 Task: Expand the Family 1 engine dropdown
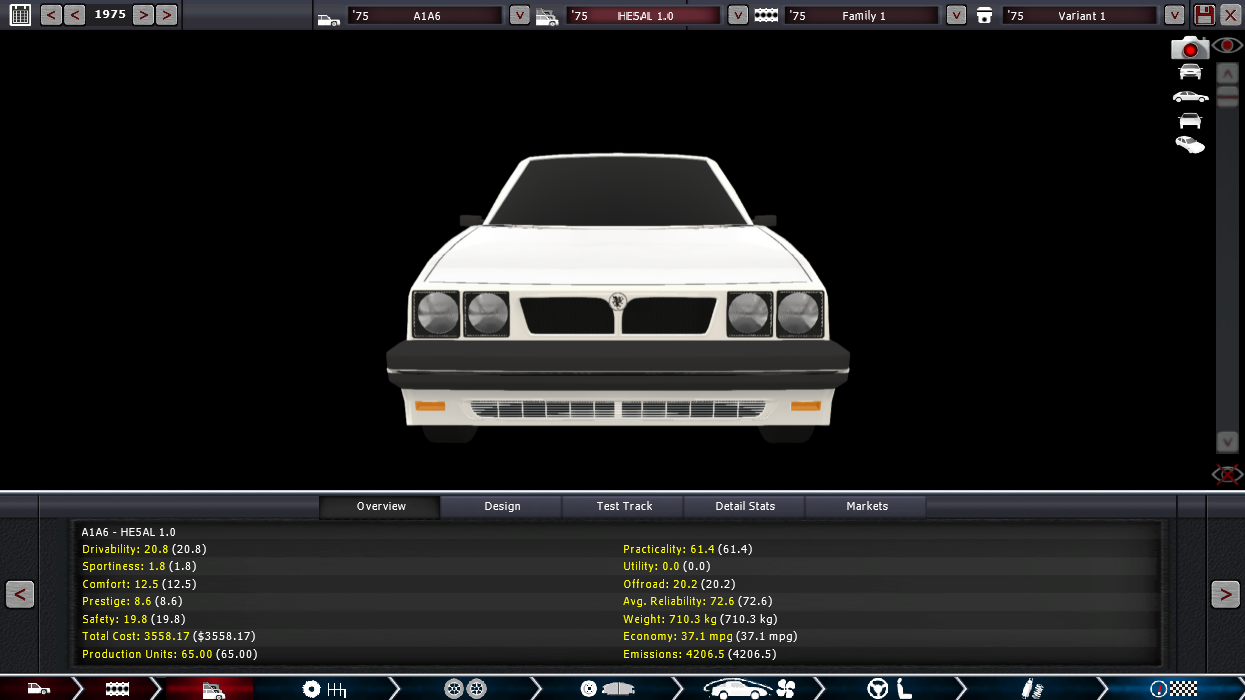956,15
